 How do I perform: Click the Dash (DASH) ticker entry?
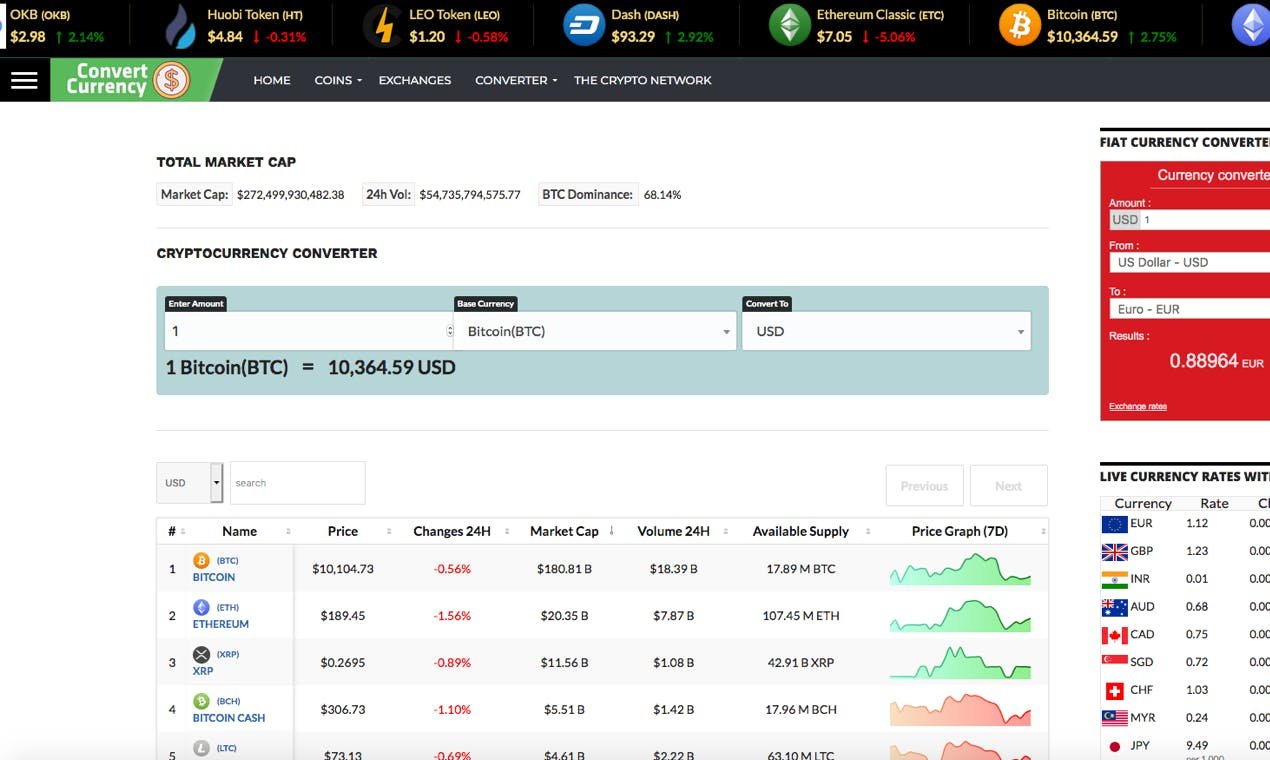pos(638,26)
